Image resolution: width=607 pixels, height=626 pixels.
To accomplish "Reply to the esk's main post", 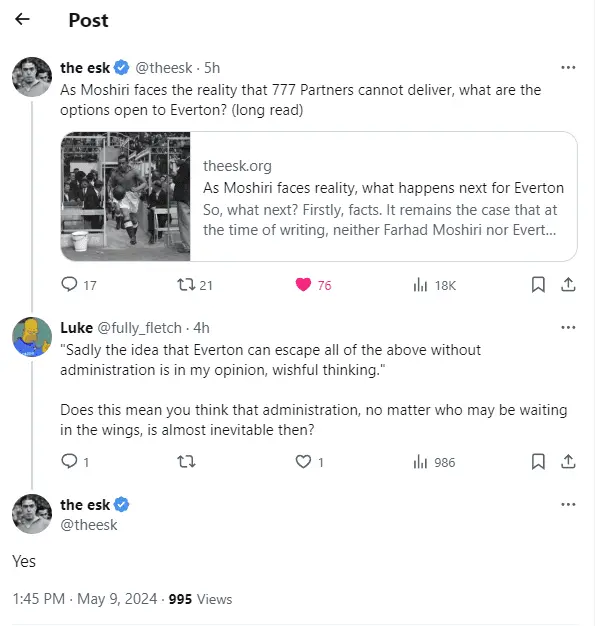I will click(x=70, y=285).
